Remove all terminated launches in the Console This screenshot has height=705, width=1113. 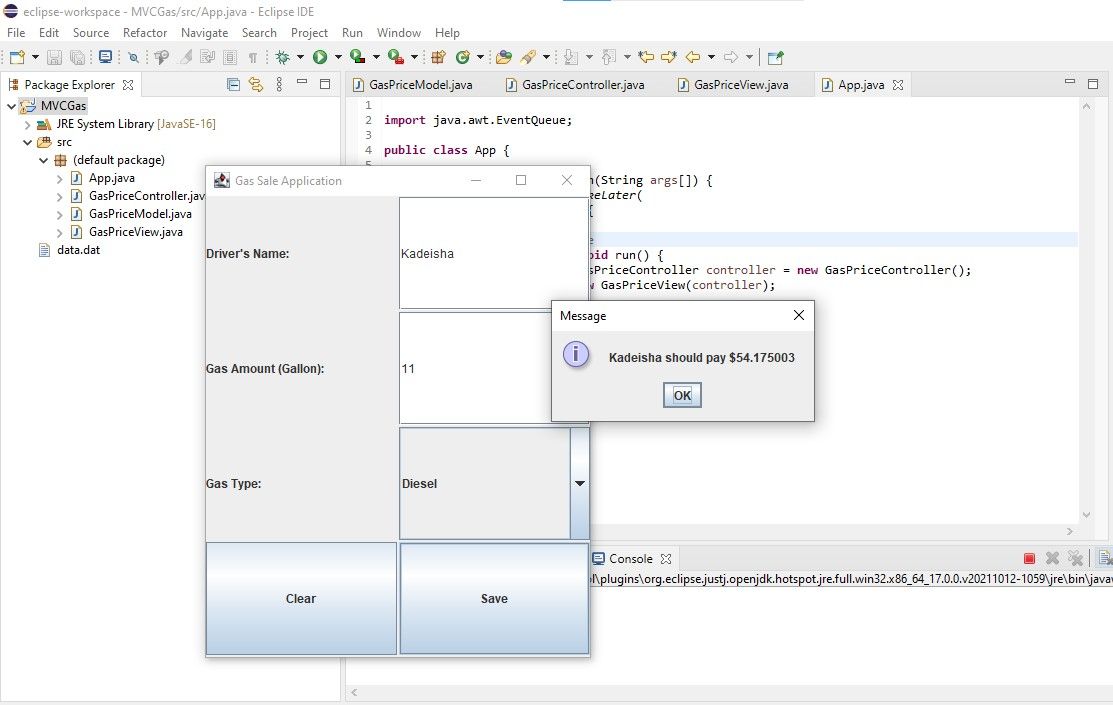[x=1075, y=558]
